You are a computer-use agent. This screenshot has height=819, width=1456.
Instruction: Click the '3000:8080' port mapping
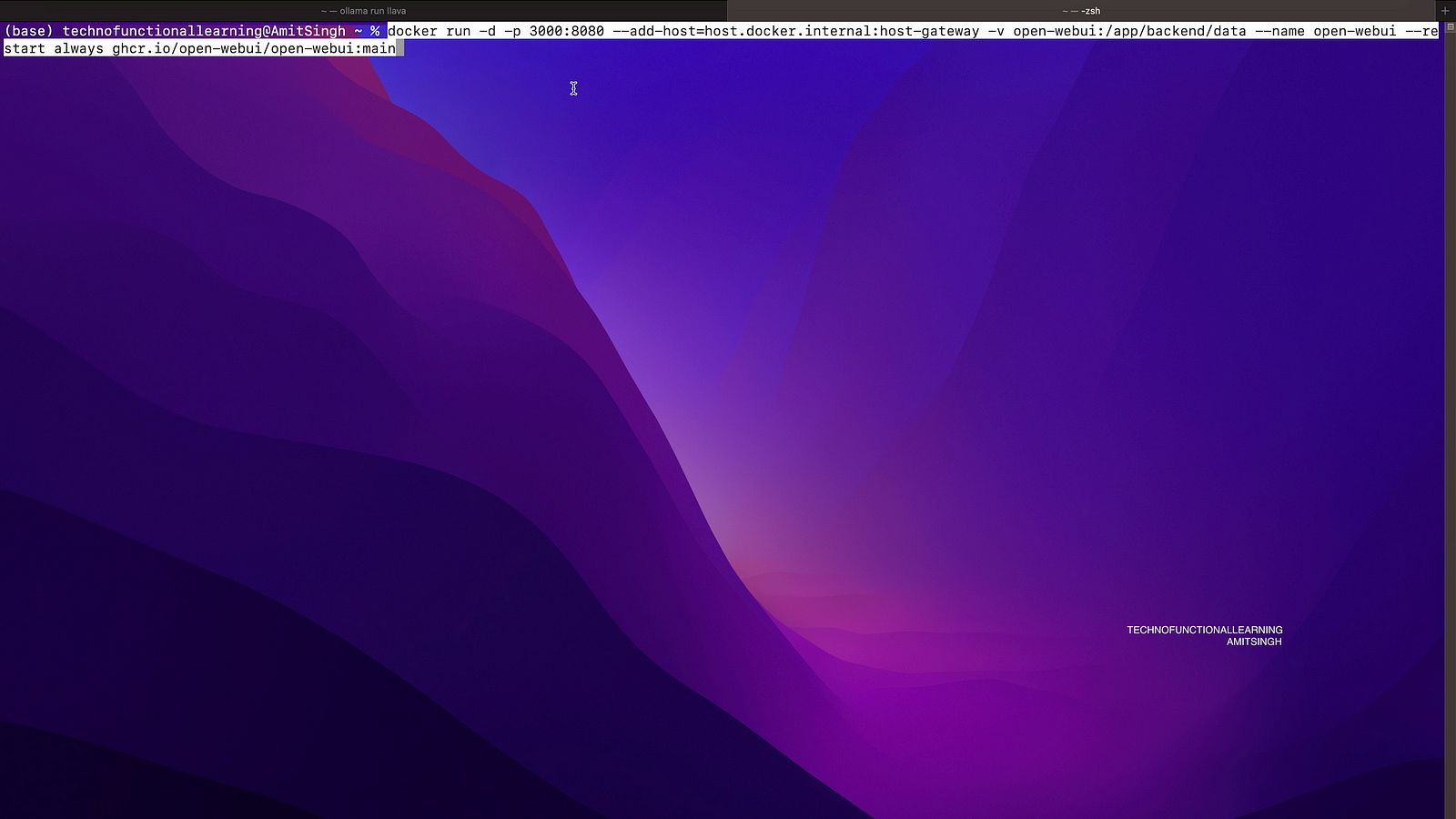tap(566, 31)
